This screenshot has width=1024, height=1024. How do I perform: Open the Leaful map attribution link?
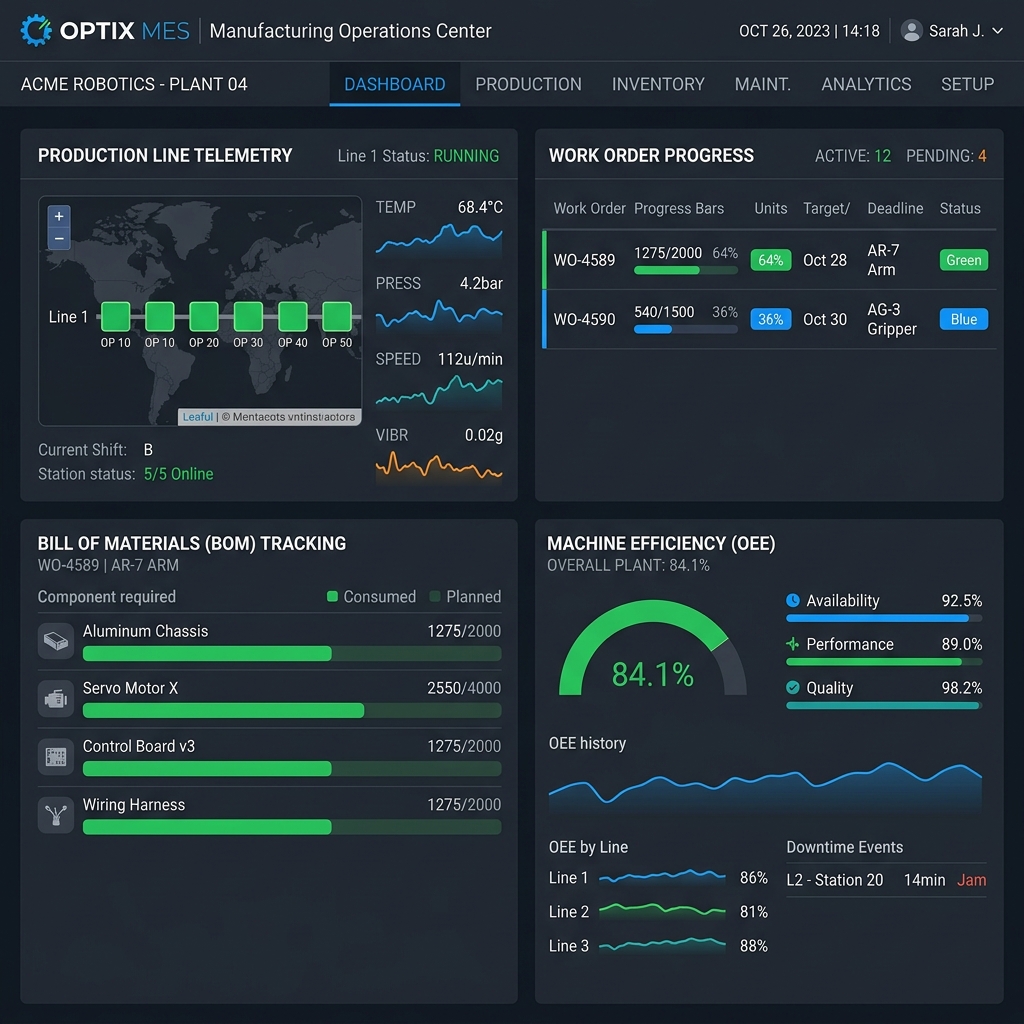click(197, 417)
